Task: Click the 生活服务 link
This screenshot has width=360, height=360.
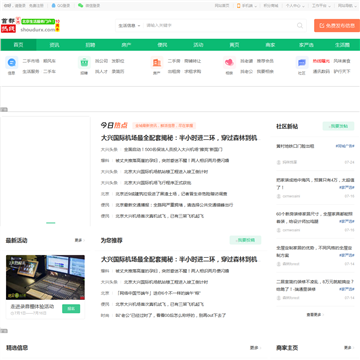Action: click(x=31, y=71)
